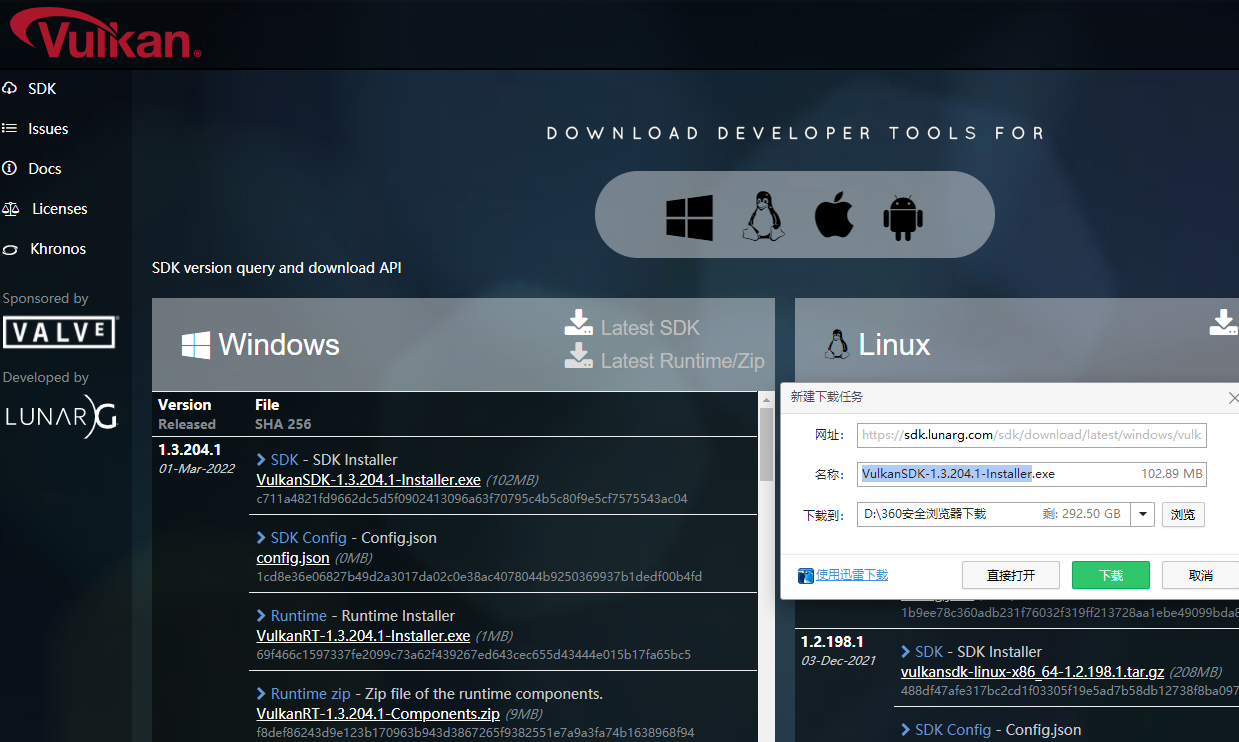Image resolution: width=1239 pixels, height=742 pixels.
Task: Close the 新建下载任务 dialog
Action: coord(1232,397)
